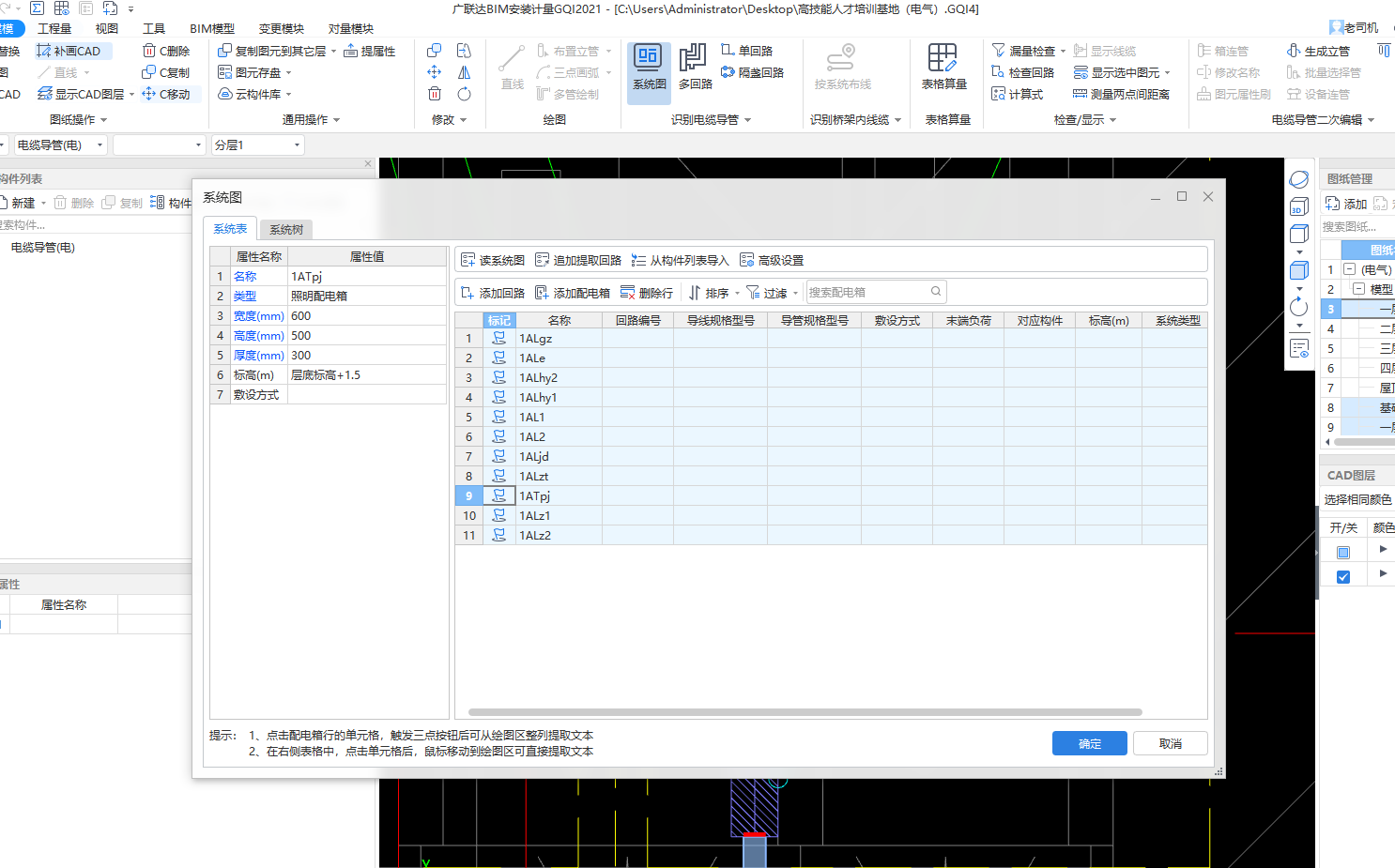
Task: Select the 电缆导管(电) list item
Action: pos(42,248)
